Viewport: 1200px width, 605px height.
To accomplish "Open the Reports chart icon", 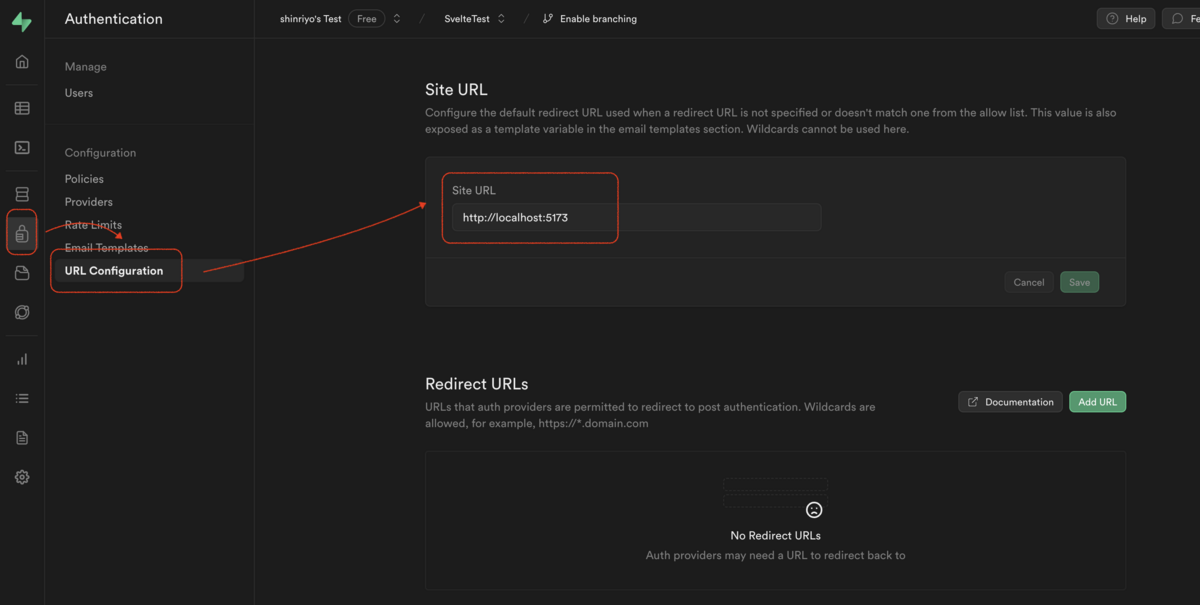I will click(22, 359).
